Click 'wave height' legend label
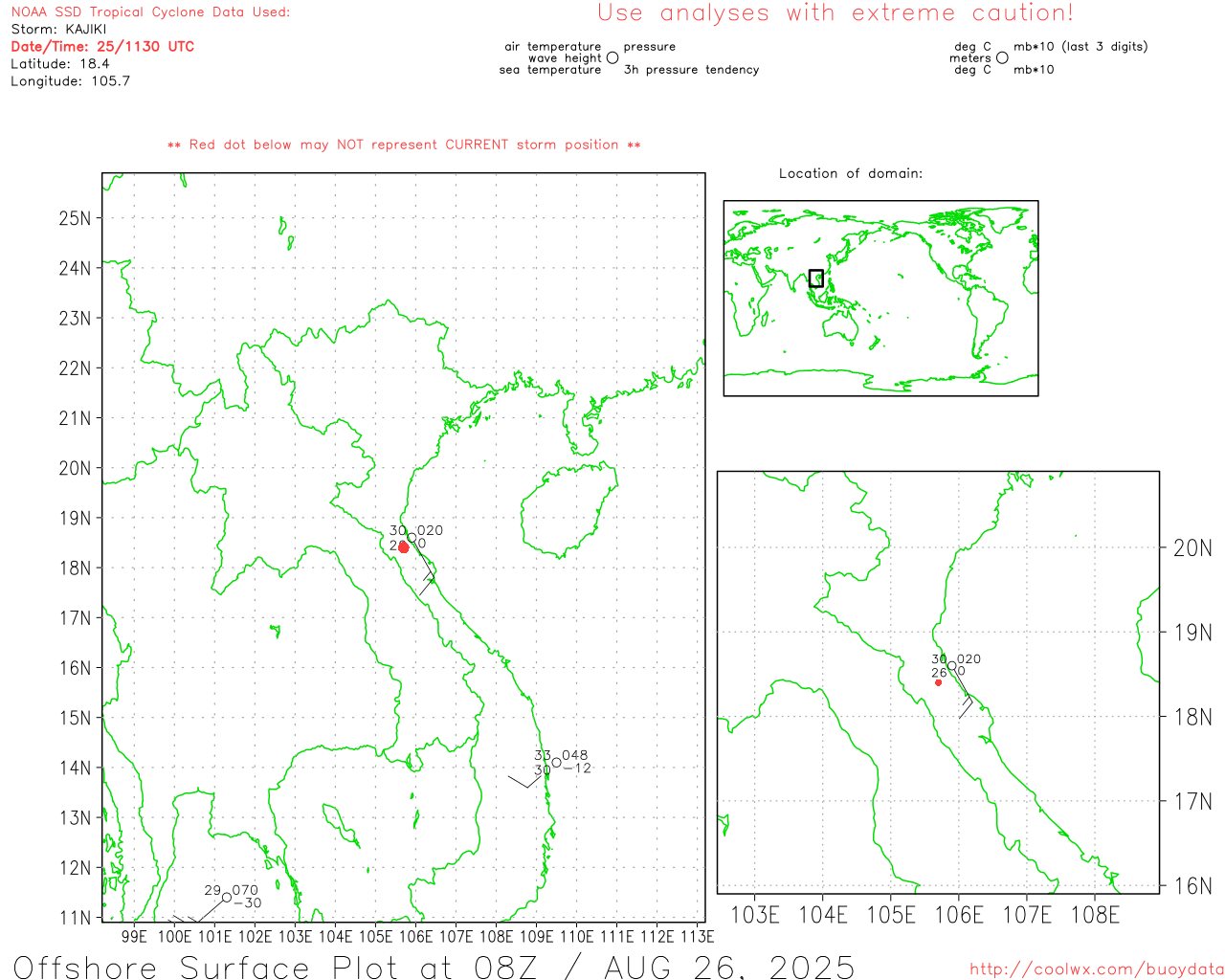 [x=565, y=58]
